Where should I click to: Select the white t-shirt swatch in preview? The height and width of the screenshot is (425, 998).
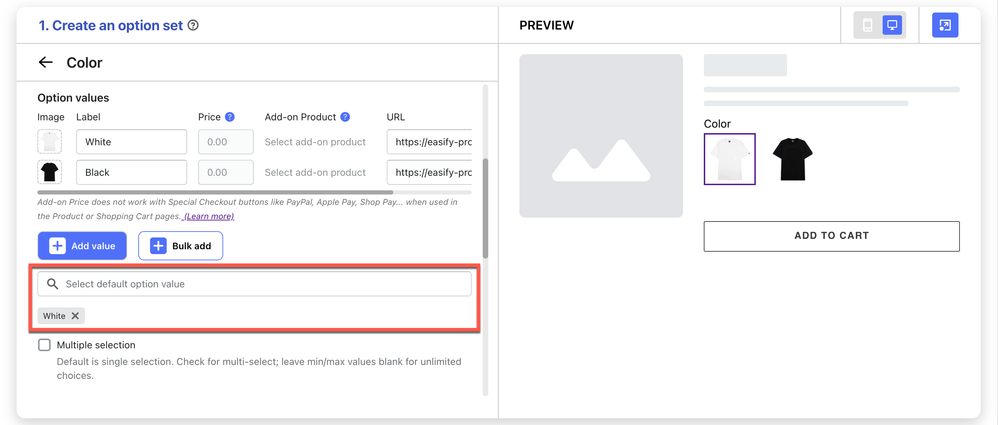click(730, 159)
